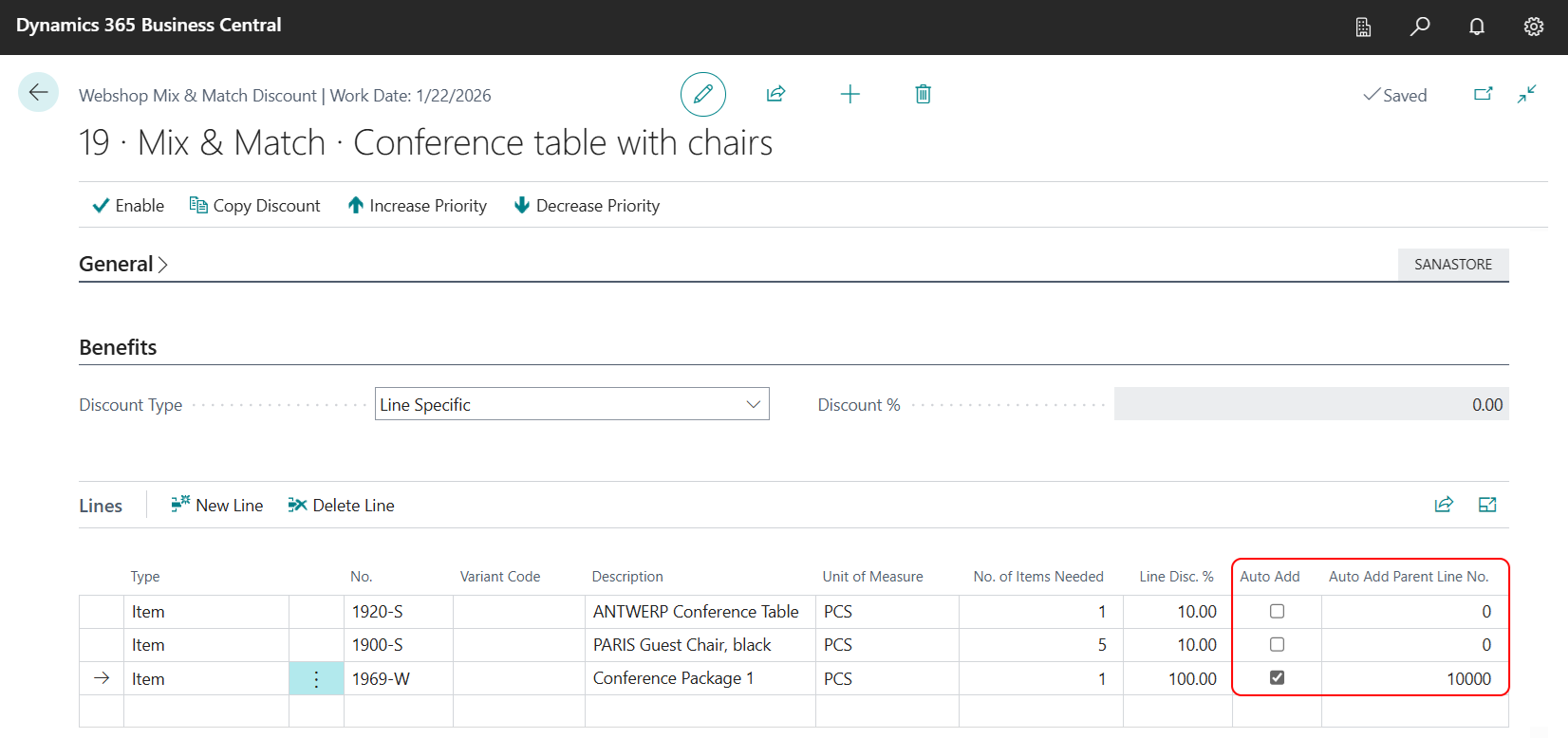Viewport: 1568px width, 738px height.
Task: Collapse the page with the shrink arrows icon
Action: click(1526, 94)
